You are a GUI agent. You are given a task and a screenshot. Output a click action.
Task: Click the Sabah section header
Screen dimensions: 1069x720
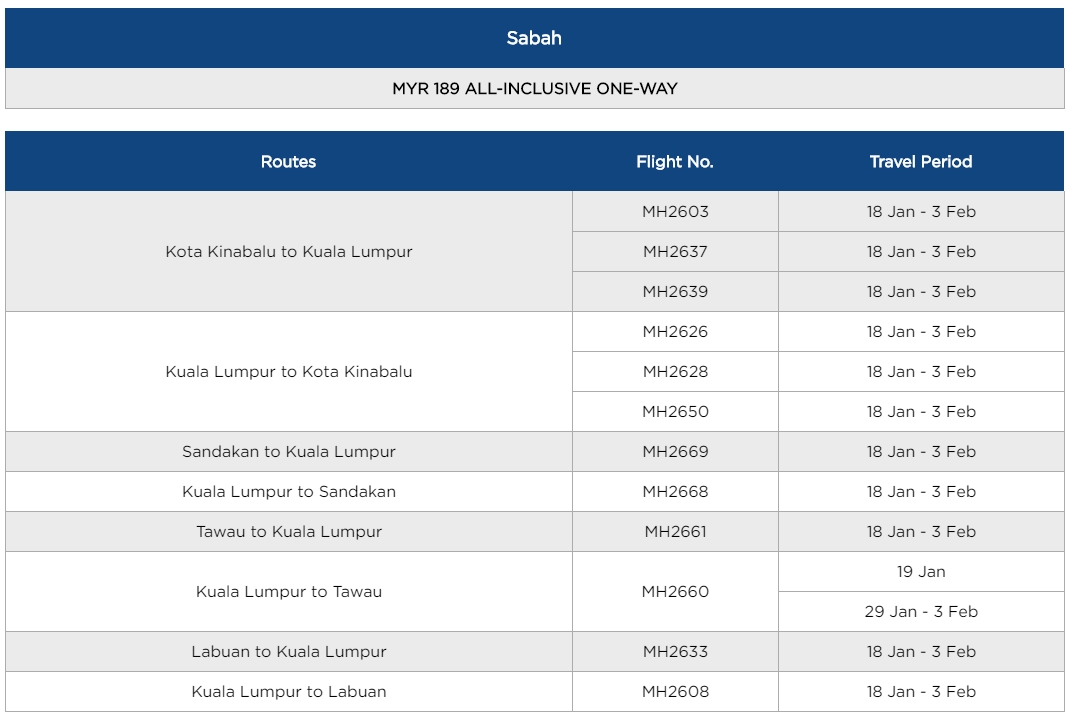pyautogui.click(x=534, y=38)
